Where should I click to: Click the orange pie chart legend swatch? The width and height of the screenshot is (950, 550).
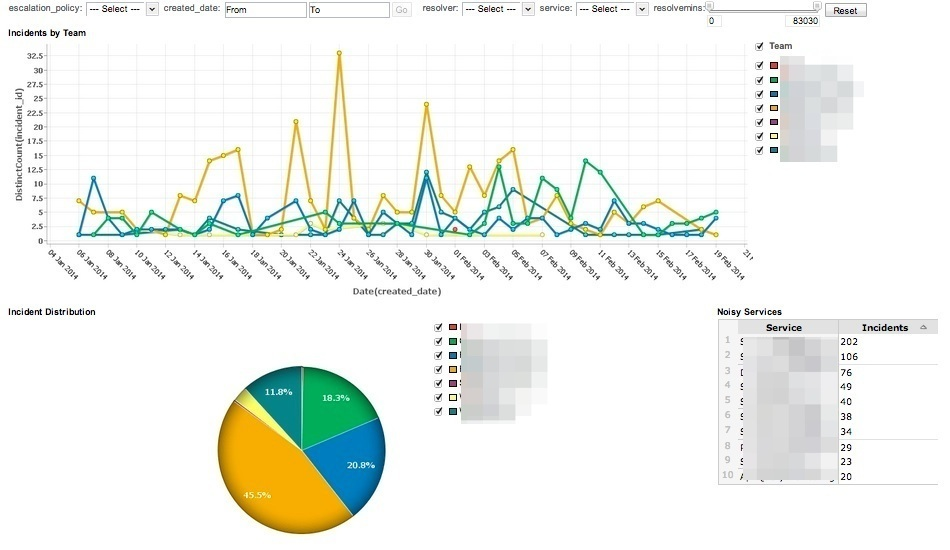tap(453, 369)
